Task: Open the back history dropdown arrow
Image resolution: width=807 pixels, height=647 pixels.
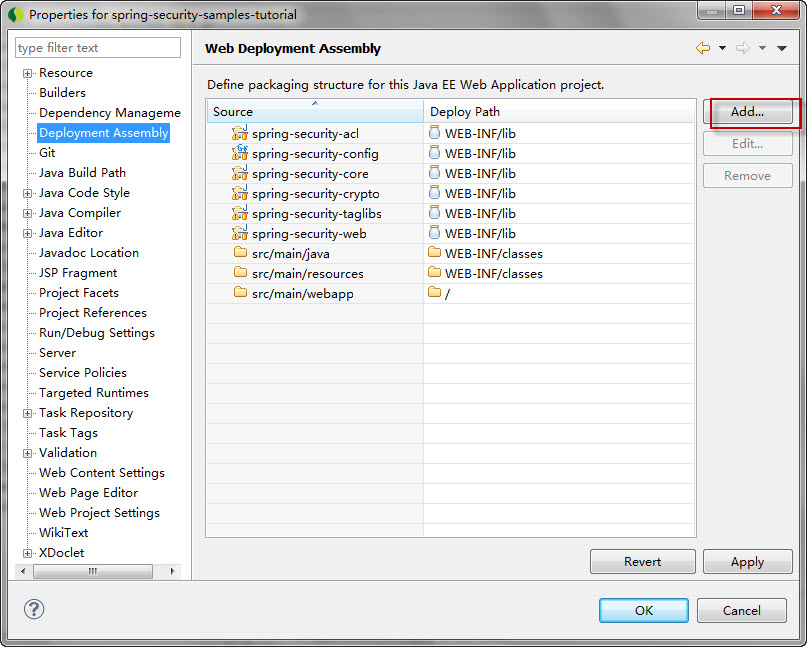Action: [722, 48]
